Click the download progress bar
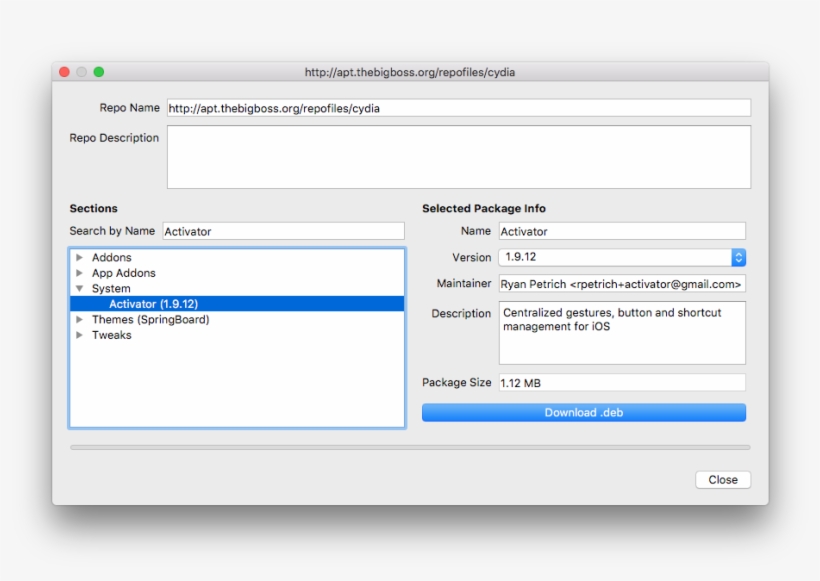The image size is (820, 581). tap(410, 448)
